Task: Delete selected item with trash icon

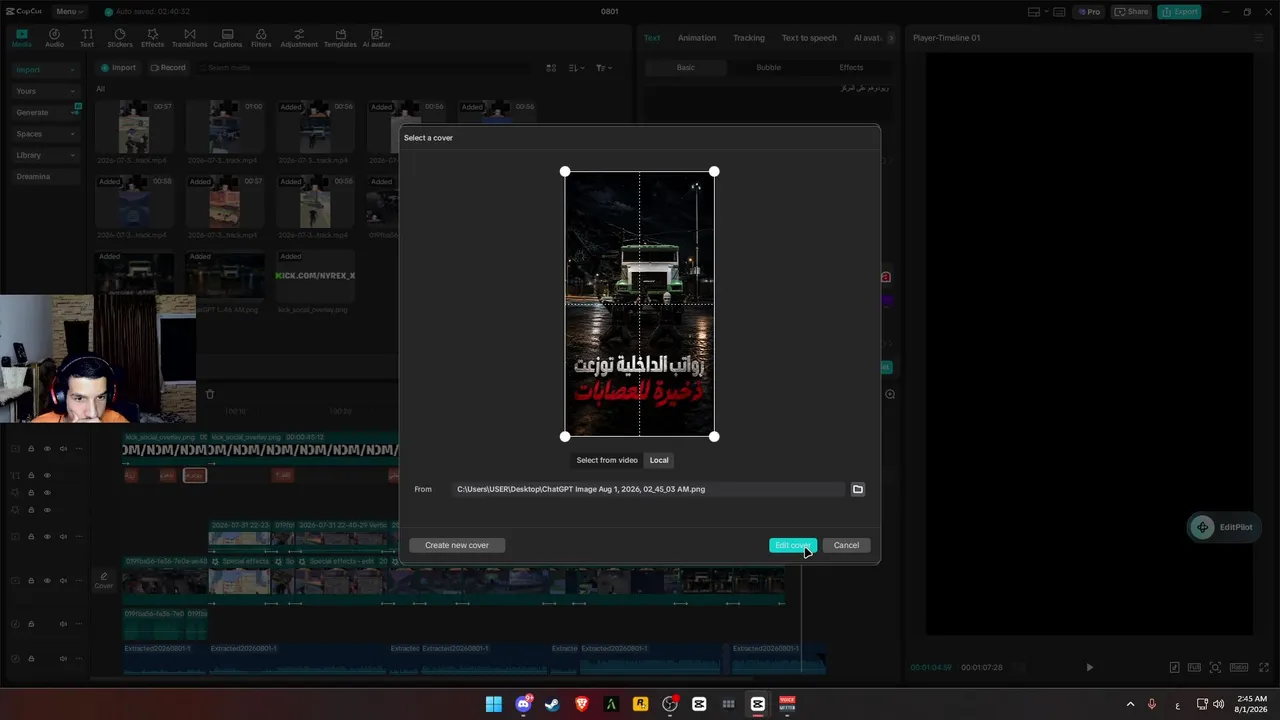Action: pyautogui.click(x=209, y=394)
